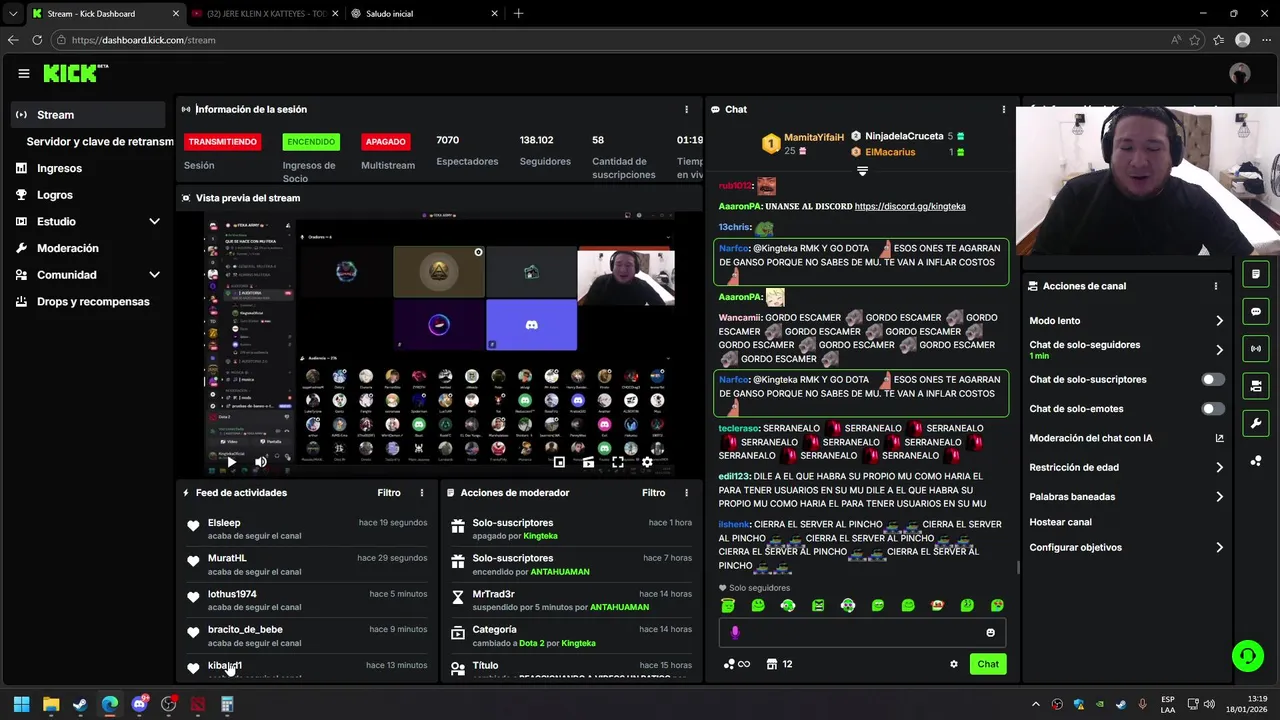Open a new browser tab
1280x720 pixels.
click(x=518, y=14)
